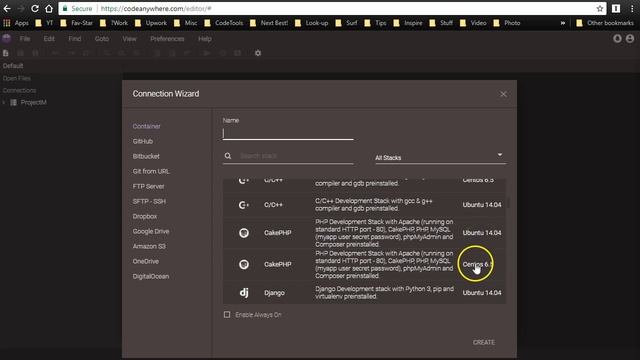Viewport: 640px width, 360px height.
Task: Select OneDrive connection type
Action: (x=145, y=261)
